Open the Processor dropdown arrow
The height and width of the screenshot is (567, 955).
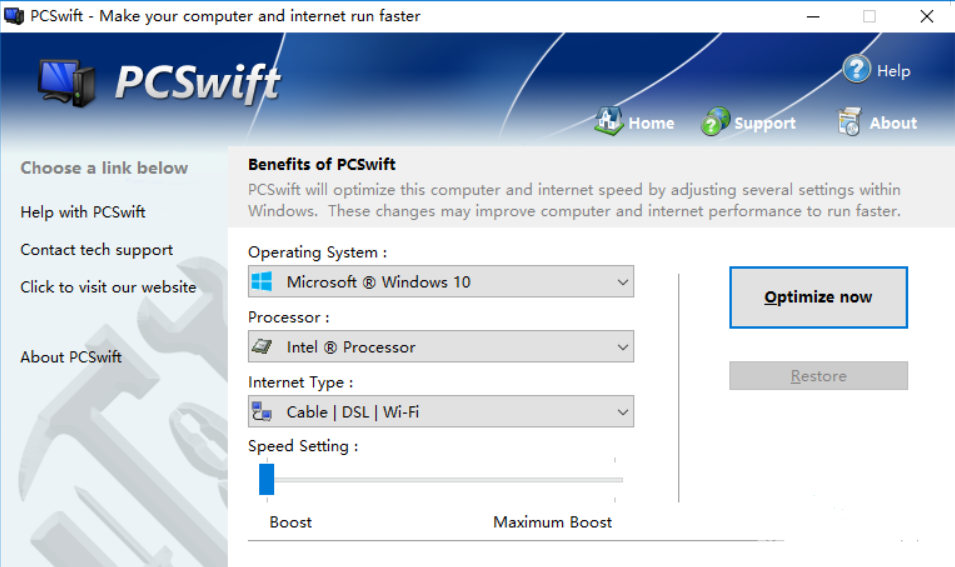tap(622, 347)
